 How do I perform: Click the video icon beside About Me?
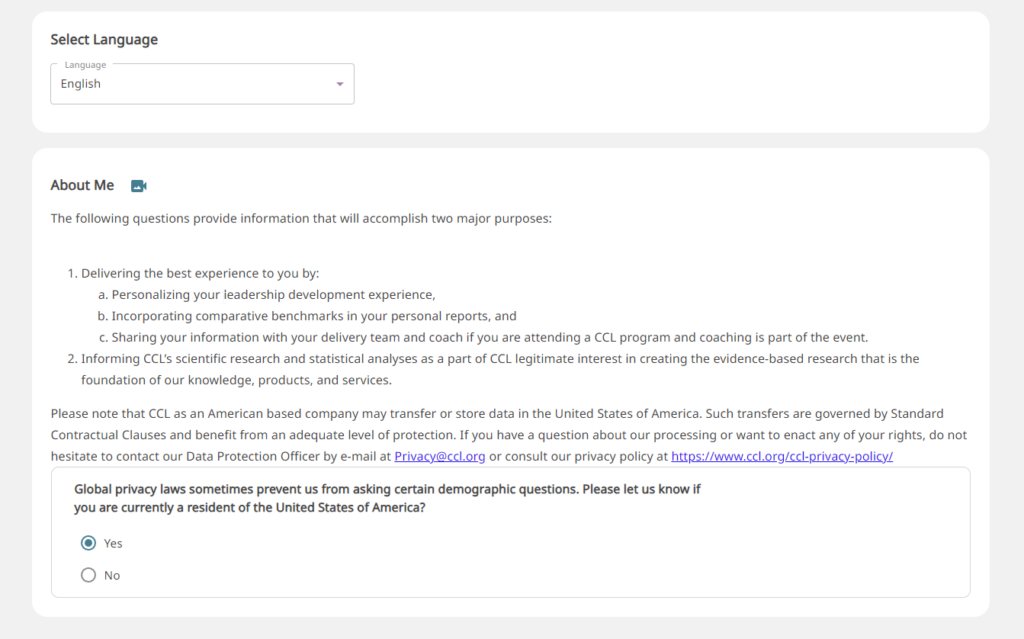[138, 186]
